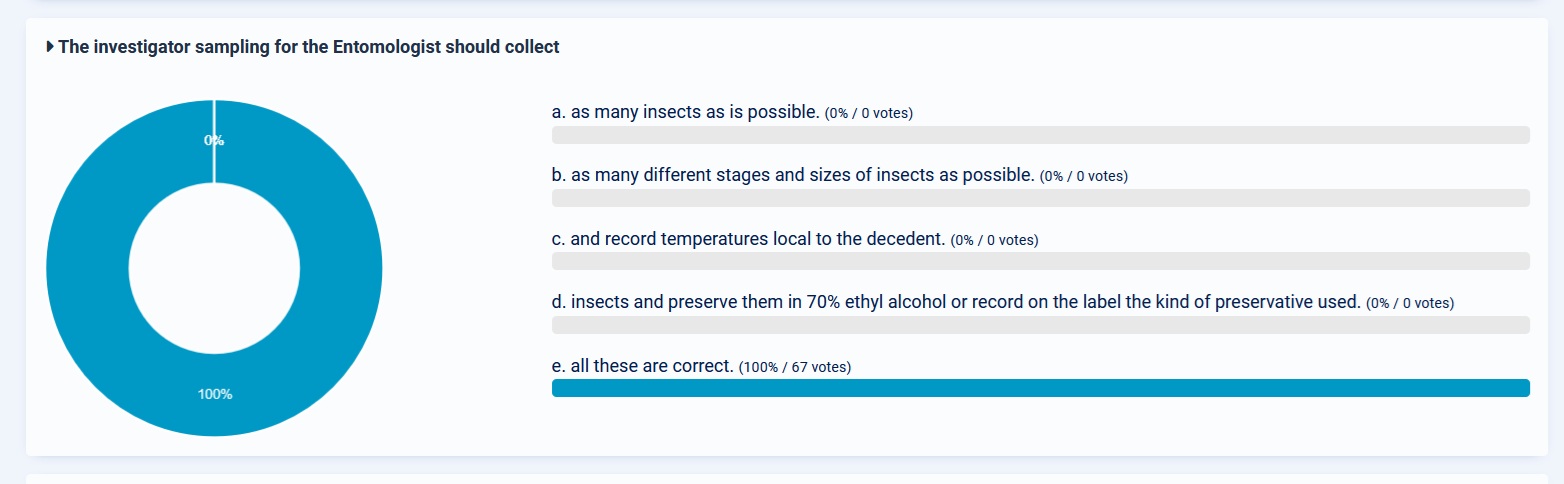Click the vote count beside option a
Viewport: 1564px width, 484px height.
(869, 113)
